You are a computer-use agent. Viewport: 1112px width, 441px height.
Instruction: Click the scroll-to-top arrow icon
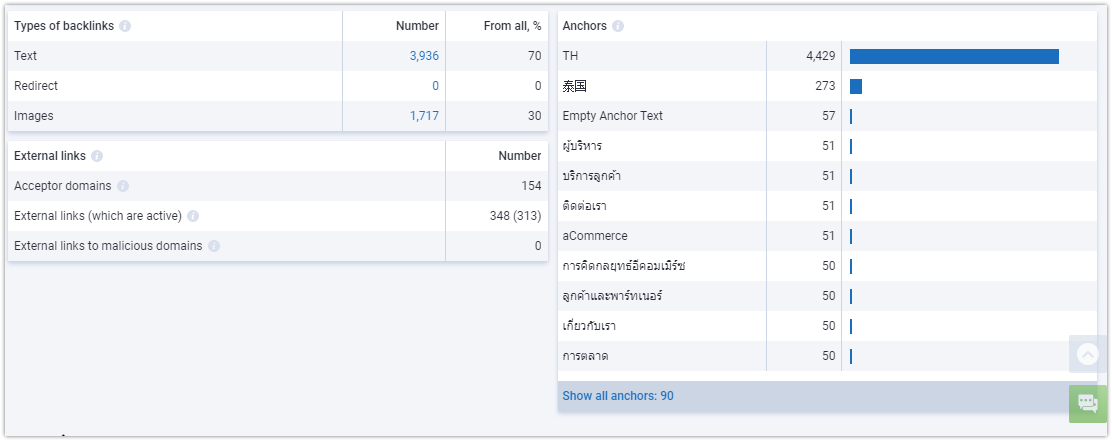coord(1087,354)
